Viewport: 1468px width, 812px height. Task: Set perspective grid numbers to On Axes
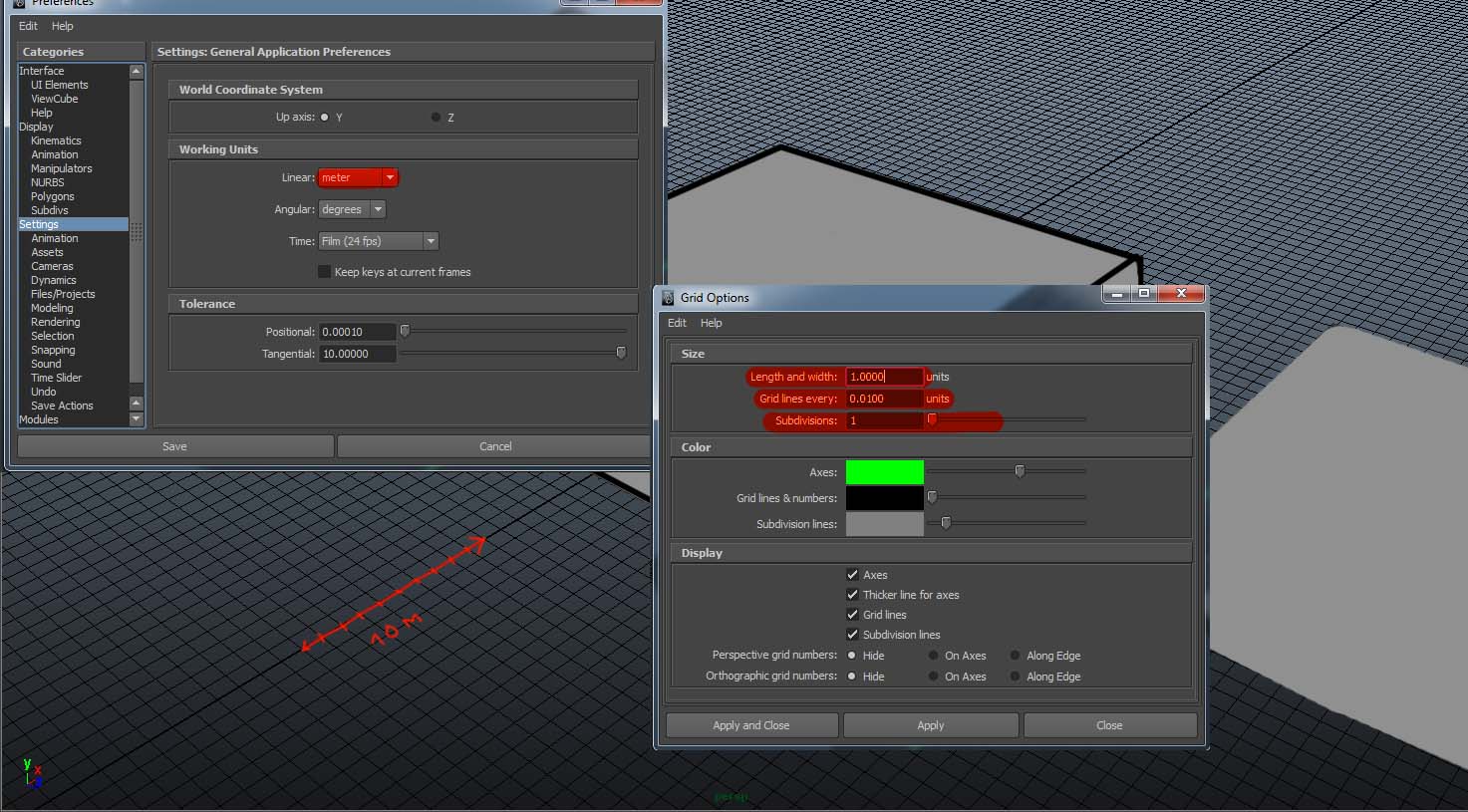click(933, 656)
